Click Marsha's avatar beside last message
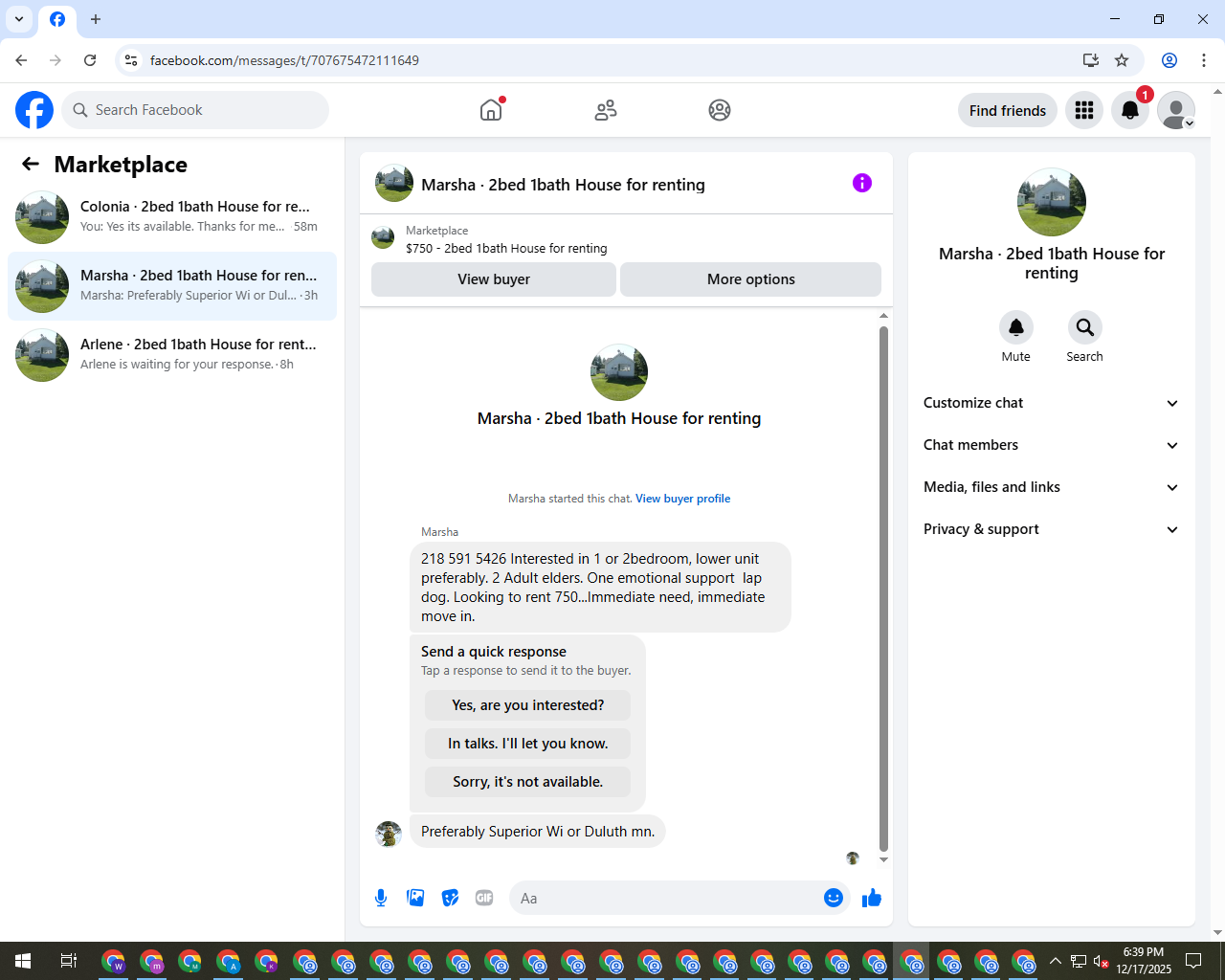This screenshot has height=980, width=1225. click(389, 834)
